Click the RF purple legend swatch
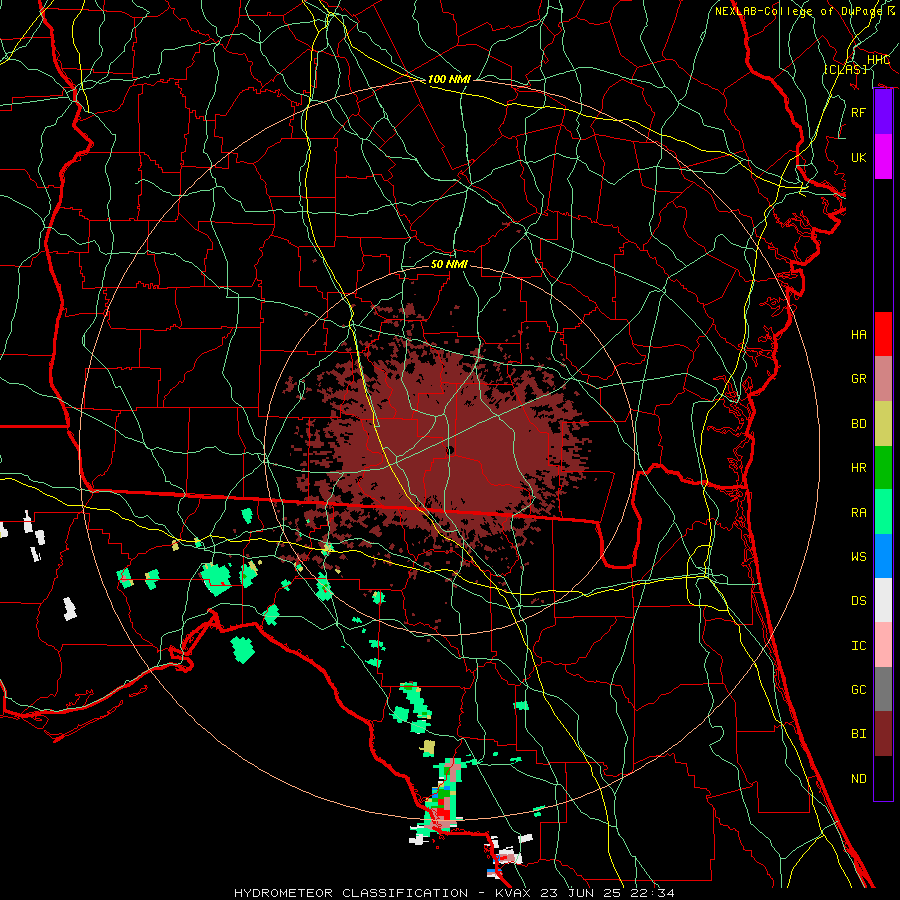900x900 pixels. [x=883, y=112]
